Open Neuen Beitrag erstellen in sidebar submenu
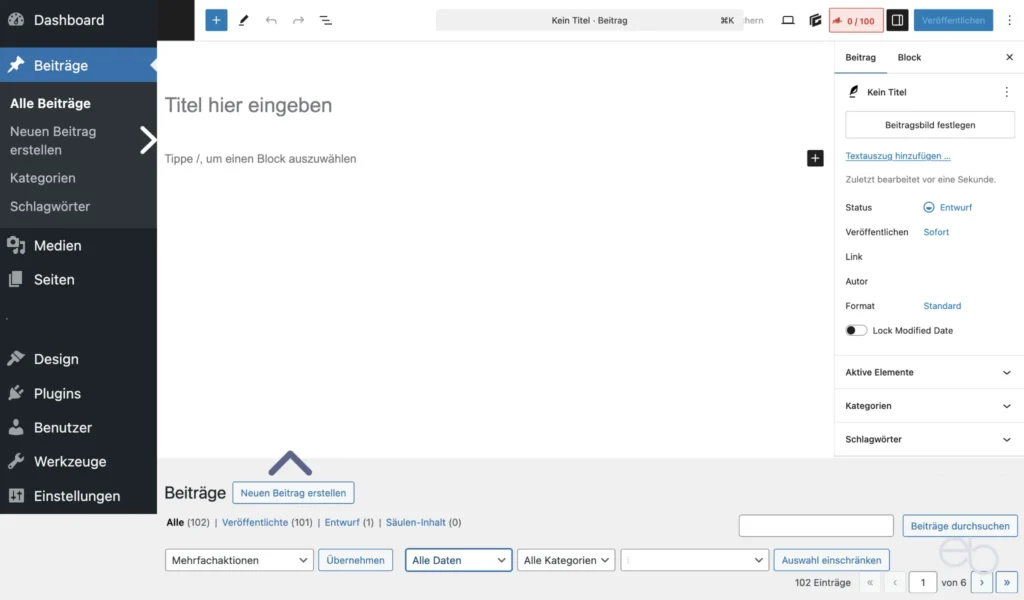This screenshot has width=1024, height=600. 53,140
